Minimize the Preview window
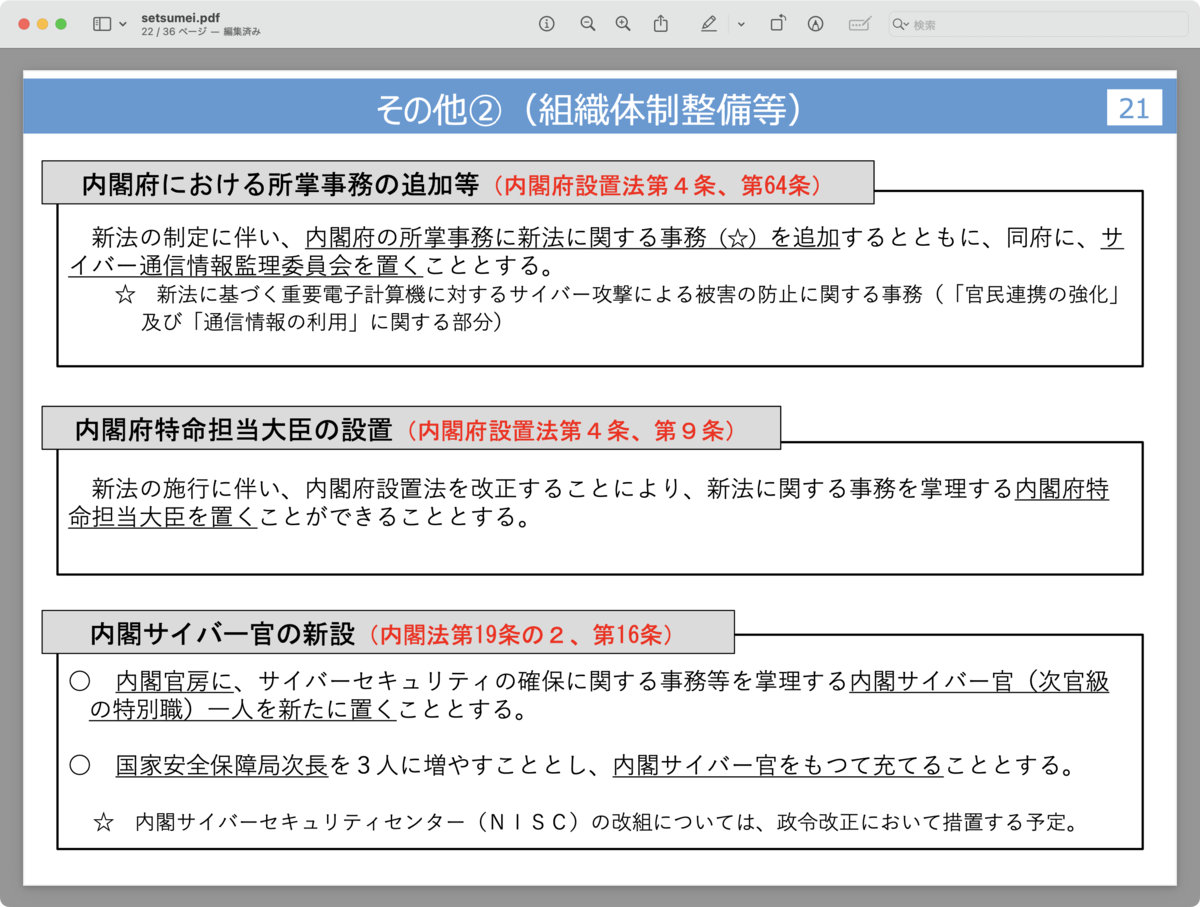Image resolution: width=1200 pixels, height=907 pixels. point(42,24)
